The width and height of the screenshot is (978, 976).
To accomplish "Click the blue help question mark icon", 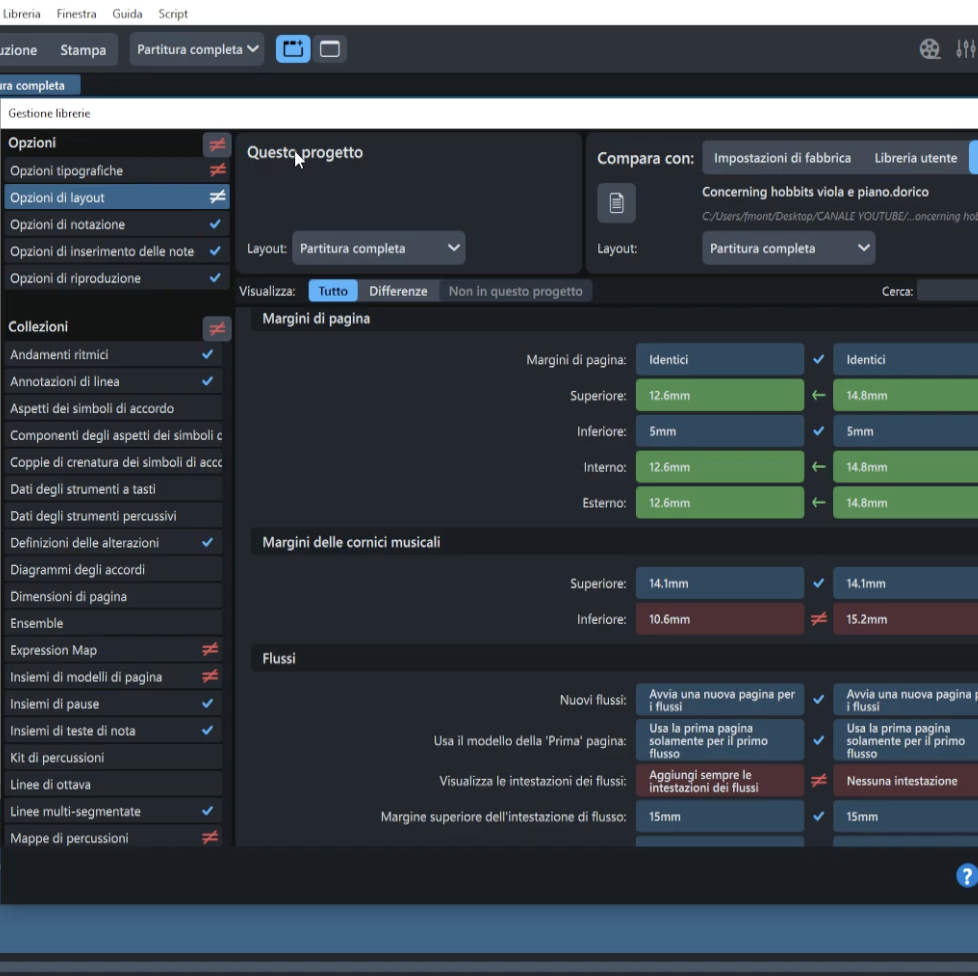I will [x=966, y=876].
